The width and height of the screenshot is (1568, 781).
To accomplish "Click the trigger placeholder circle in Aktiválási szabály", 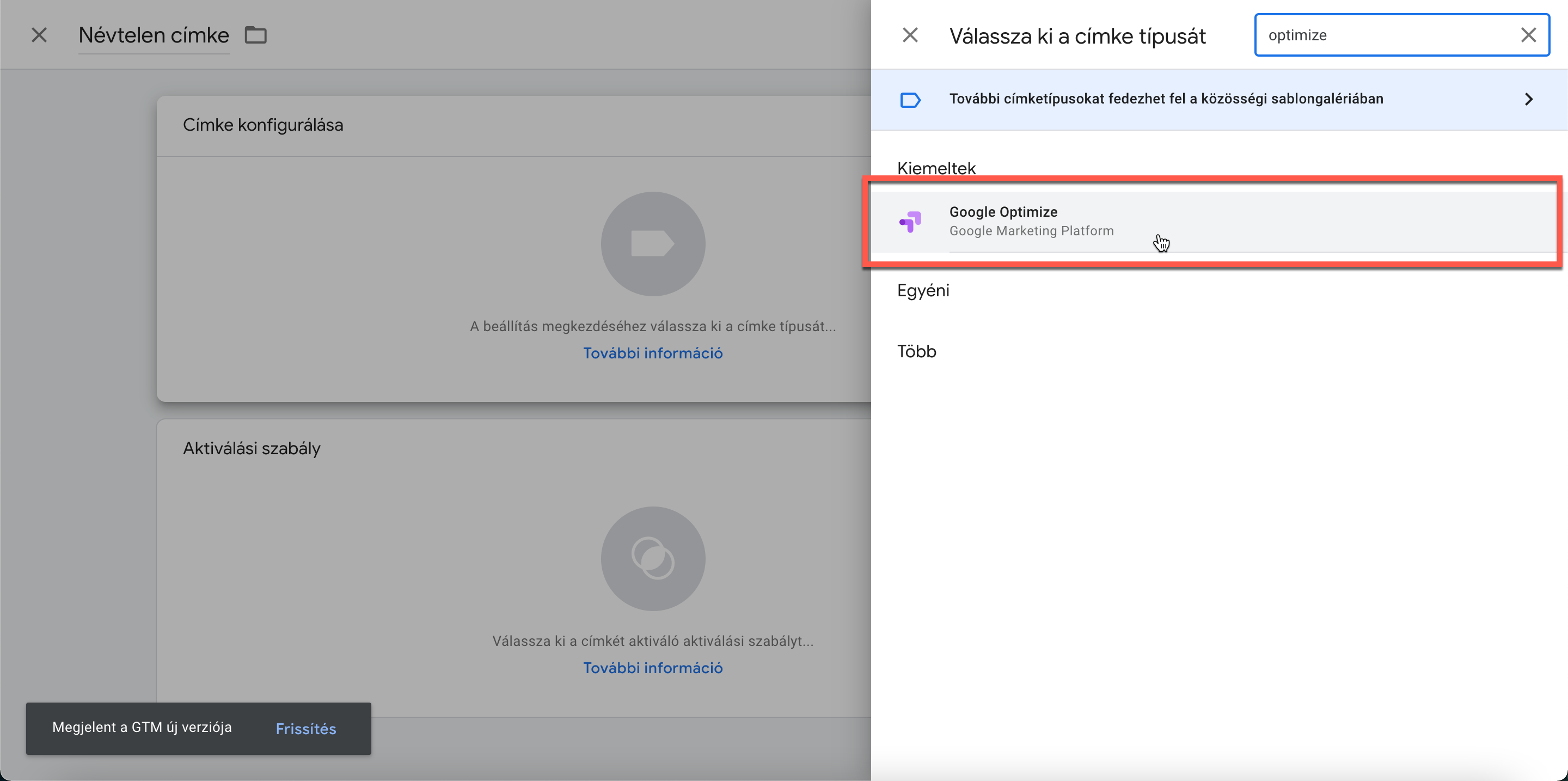I will click(x=653, y=559).
